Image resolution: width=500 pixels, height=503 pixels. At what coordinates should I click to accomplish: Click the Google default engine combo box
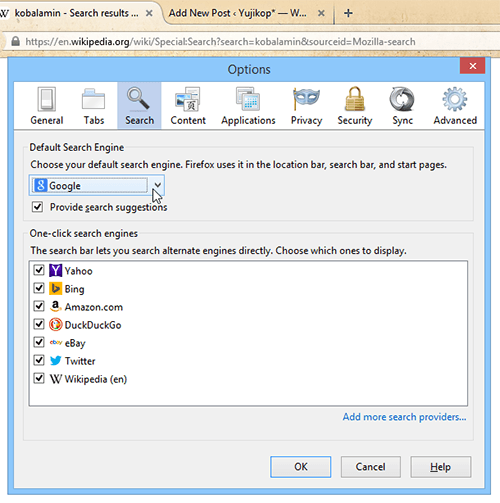(x=97, y=185)
